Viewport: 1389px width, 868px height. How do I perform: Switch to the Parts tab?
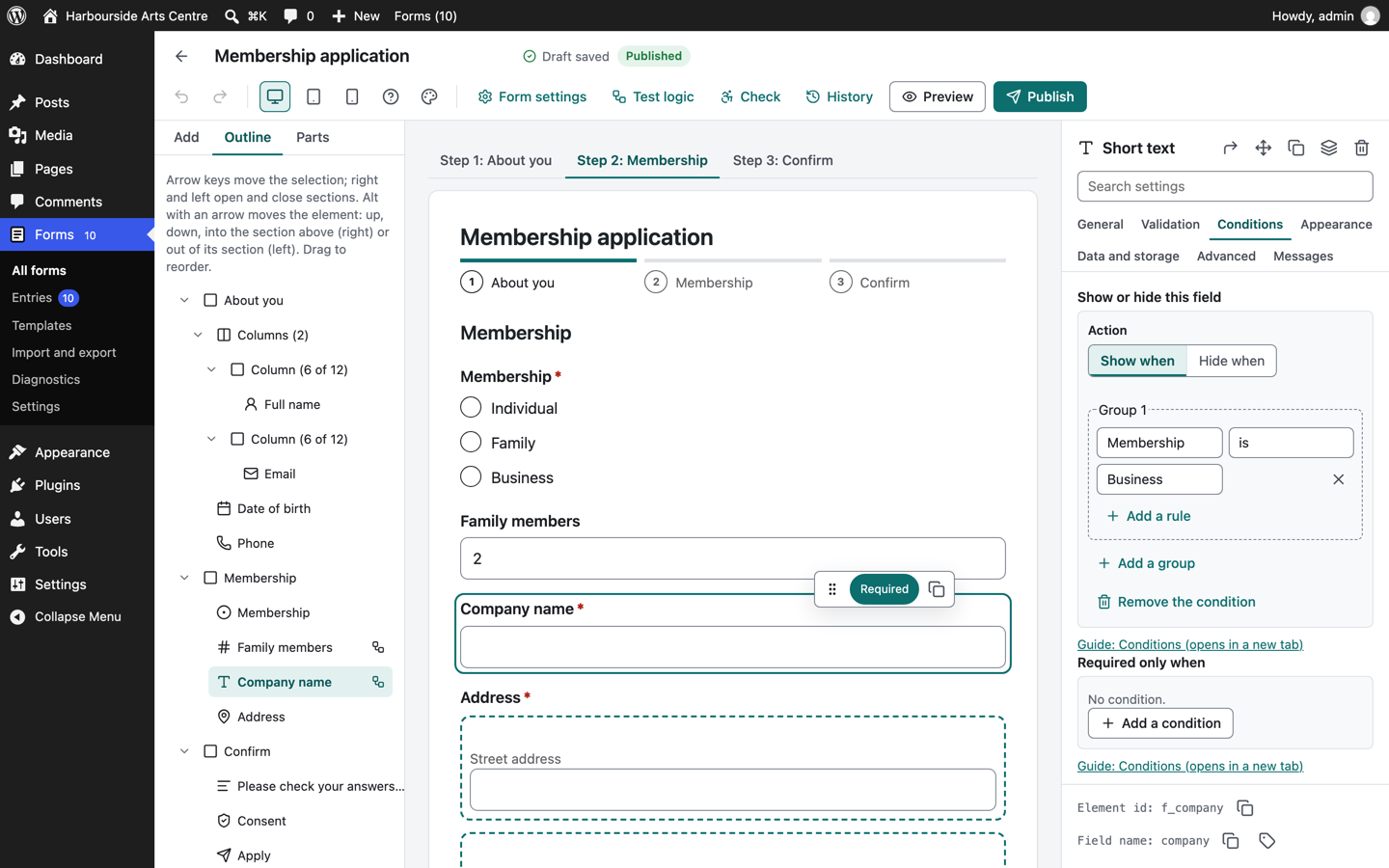[x=313, y=137]
